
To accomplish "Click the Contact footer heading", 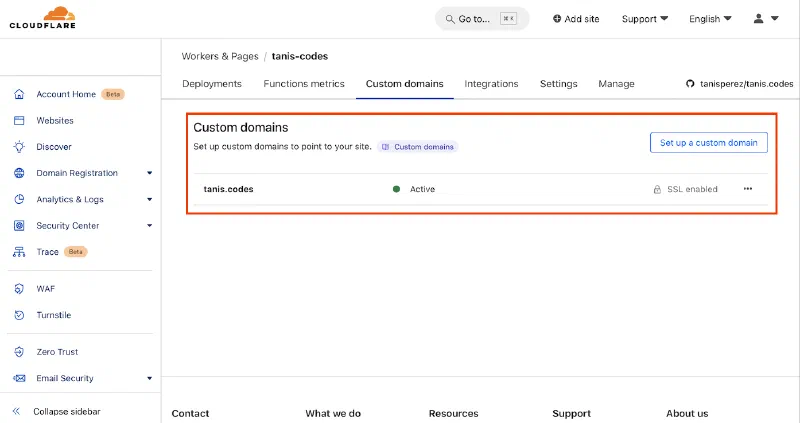I will 190,413.
